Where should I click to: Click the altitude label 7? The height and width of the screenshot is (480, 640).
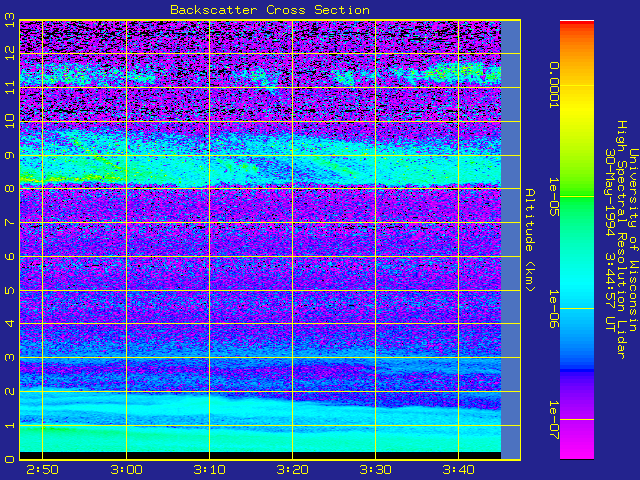tap(10, 222)
